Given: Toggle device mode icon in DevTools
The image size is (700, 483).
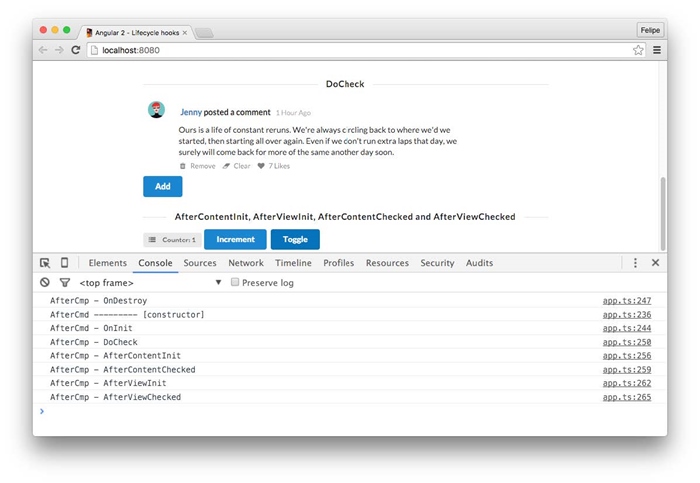Looking at the screenshot, I should [64, 263].
